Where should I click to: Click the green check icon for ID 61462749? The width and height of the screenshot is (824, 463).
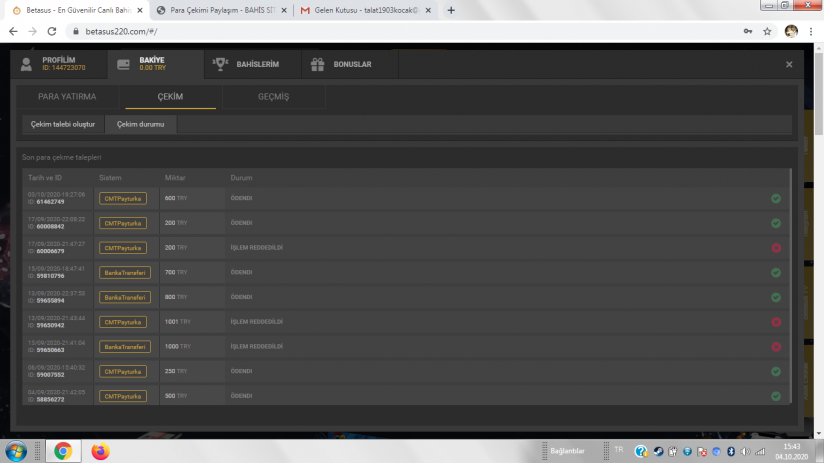pos(776,199)
